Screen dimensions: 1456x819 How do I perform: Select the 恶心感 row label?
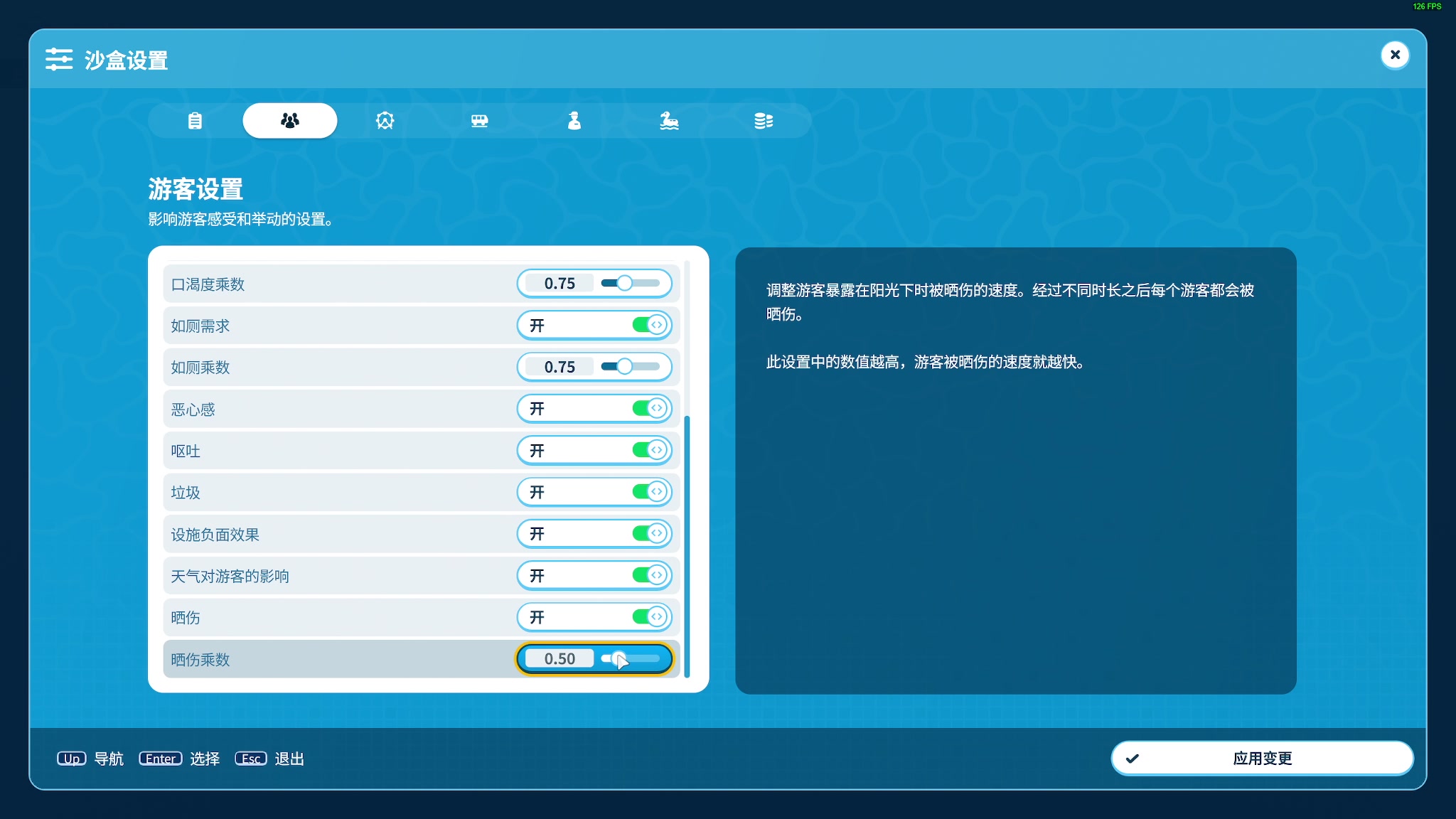193,409
